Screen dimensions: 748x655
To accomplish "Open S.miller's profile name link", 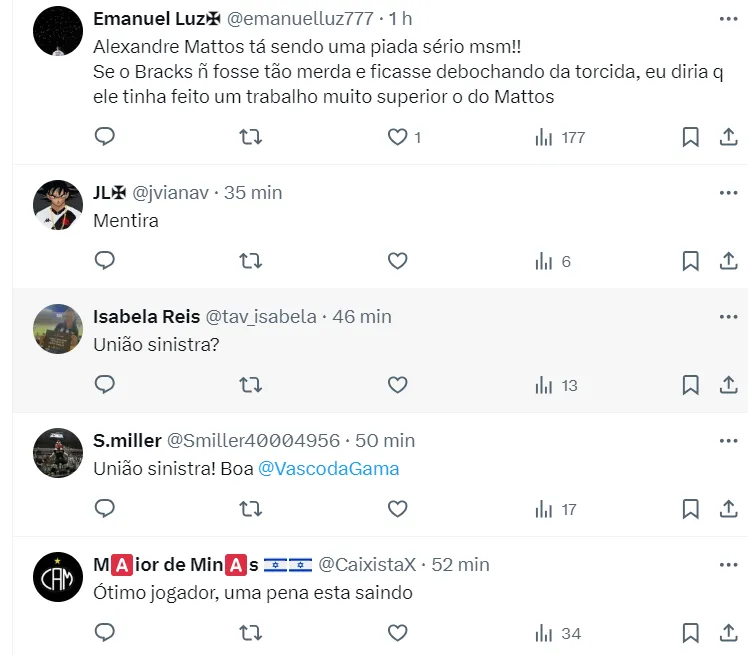I will 126,440.
